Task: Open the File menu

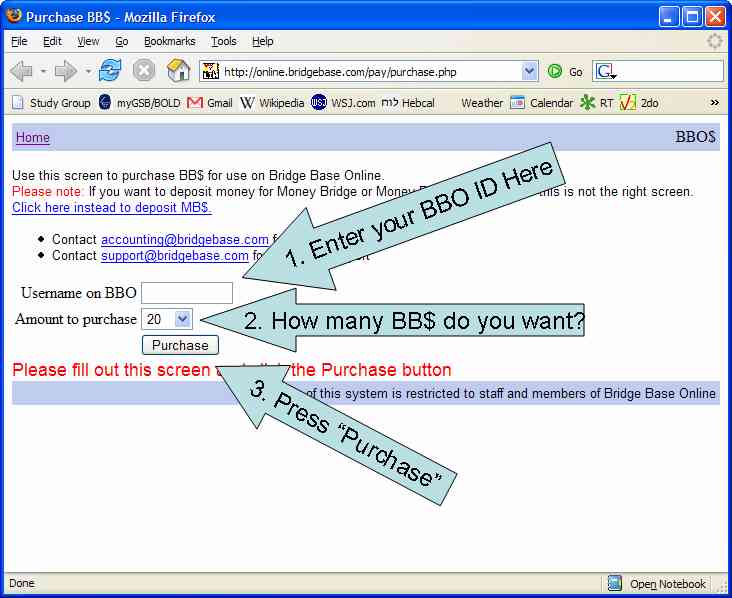Action: [x=19, y=42]
